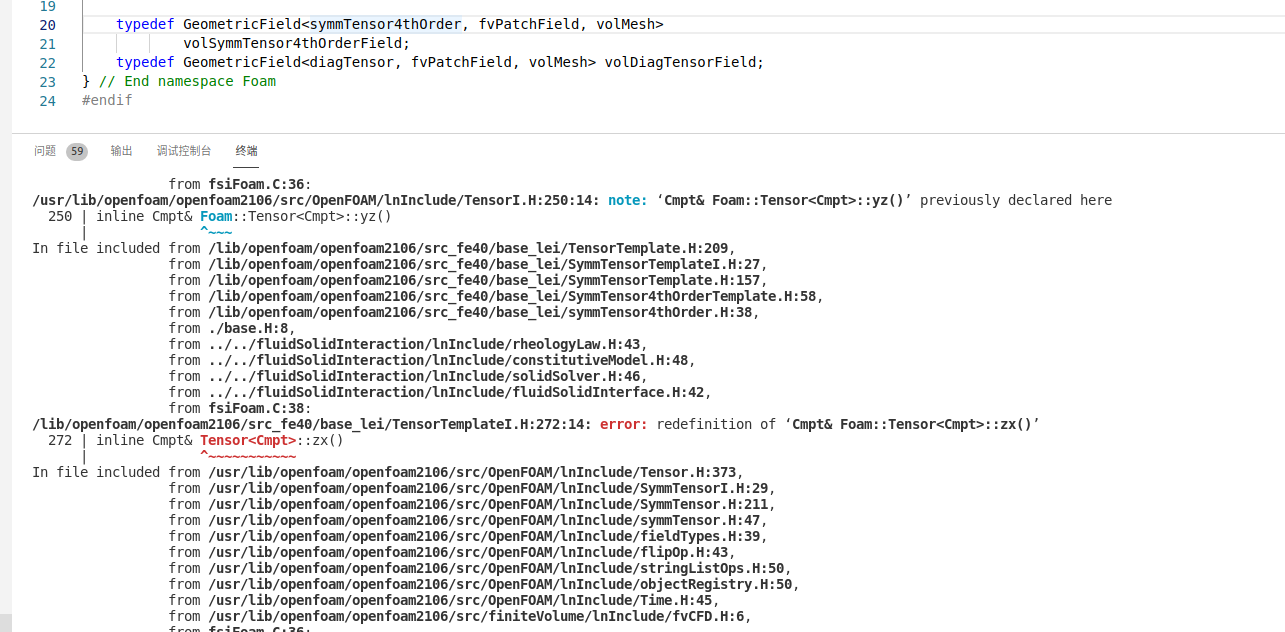1285x632 pixels.
Task: Place cursor on highlighted 'symmTensor4thOrder' in line 20
Action: pos(386,24)
